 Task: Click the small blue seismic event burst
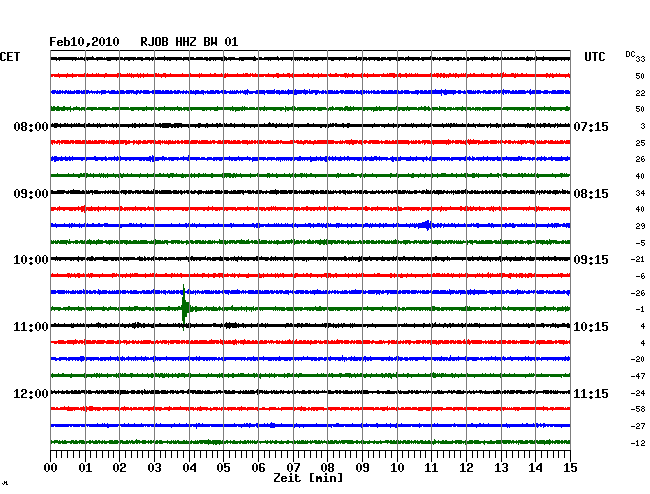point(427,225)
